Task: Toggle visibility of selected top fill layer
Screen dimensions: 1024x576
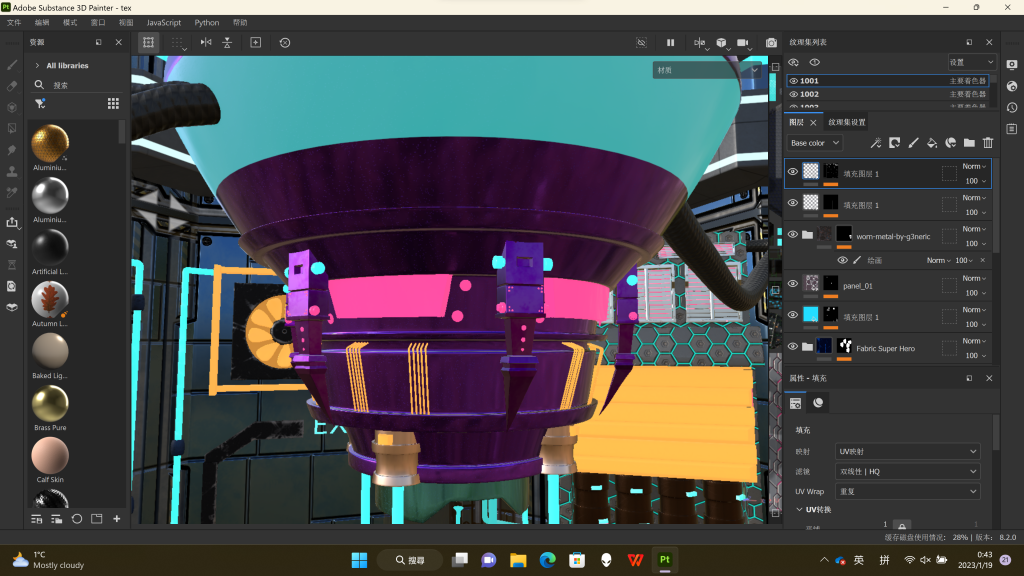Action: pos(793,172)
